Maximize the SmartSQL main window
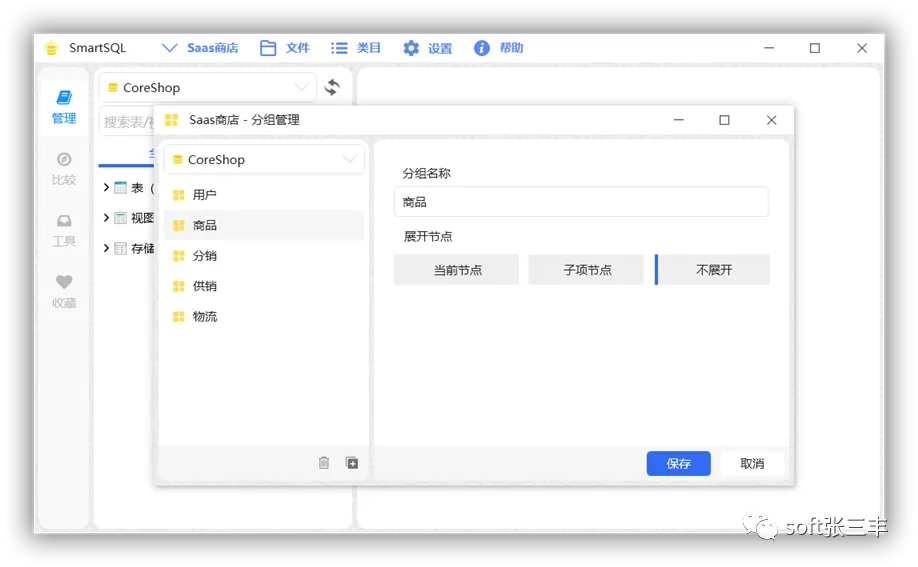The width and height of the screenshot is (918, 567). pyautogui.click(x=815, y=48)
